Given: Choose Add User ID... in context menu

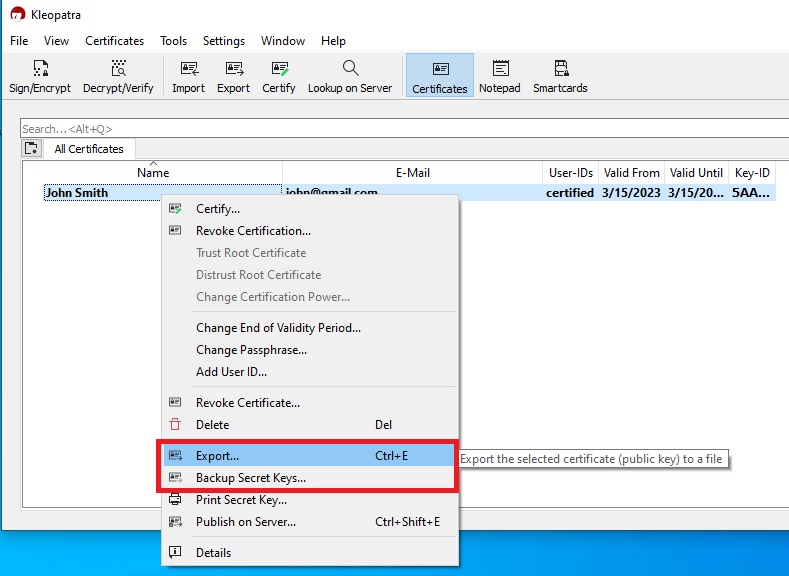Looking at the screenshot, I should coord(310,372).
